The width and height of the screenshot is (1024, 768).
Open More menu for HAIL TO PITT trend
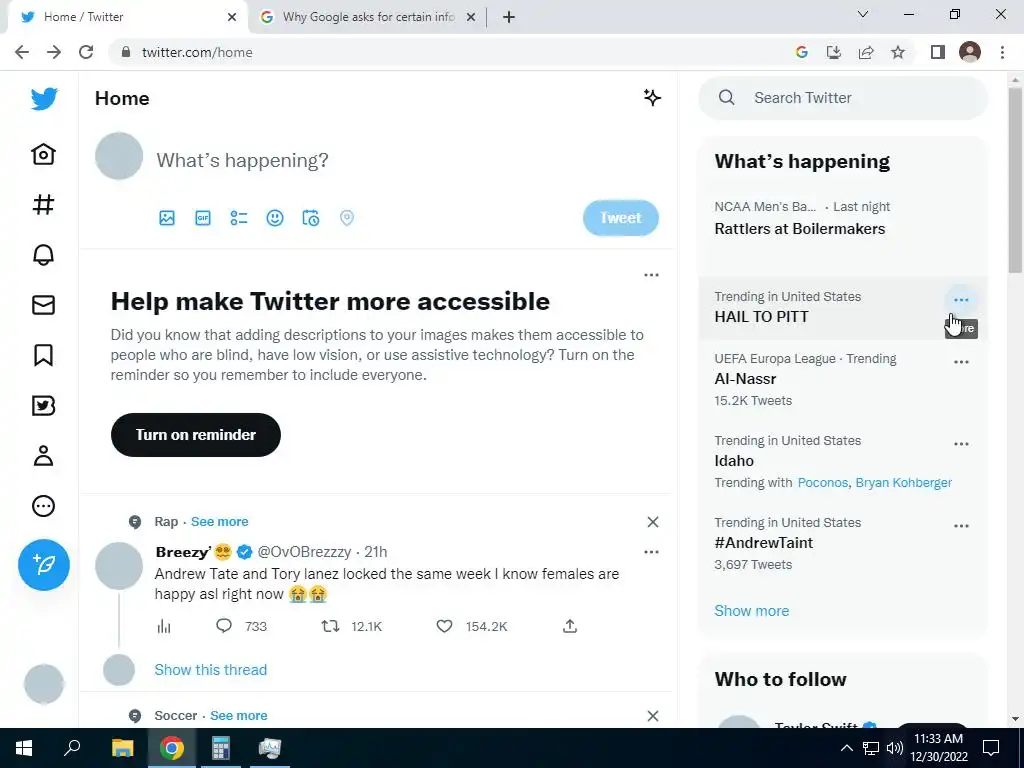tap(961, 300)
